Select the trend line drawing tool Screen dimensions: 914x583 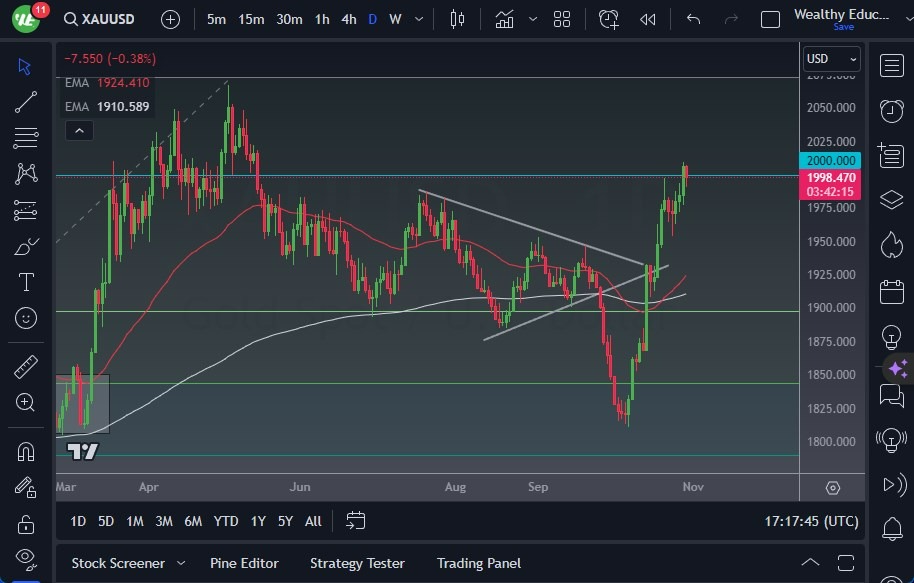(26, 101)
